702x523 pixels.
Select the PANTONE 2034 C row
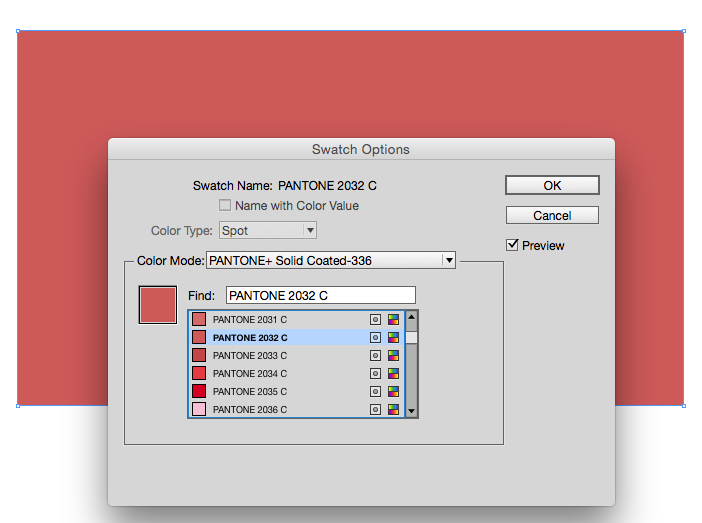click(x=296, y=373)
